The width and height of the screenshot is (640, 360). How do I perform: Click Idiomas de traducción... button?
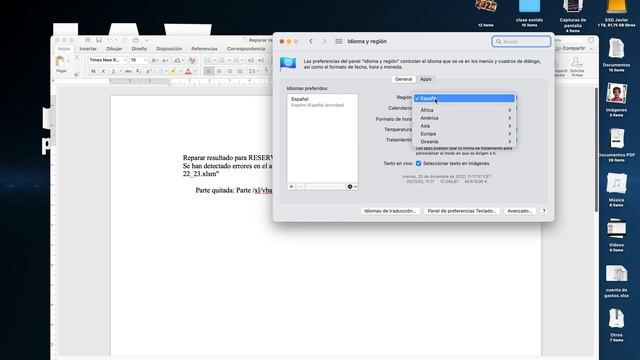point(390,211)
